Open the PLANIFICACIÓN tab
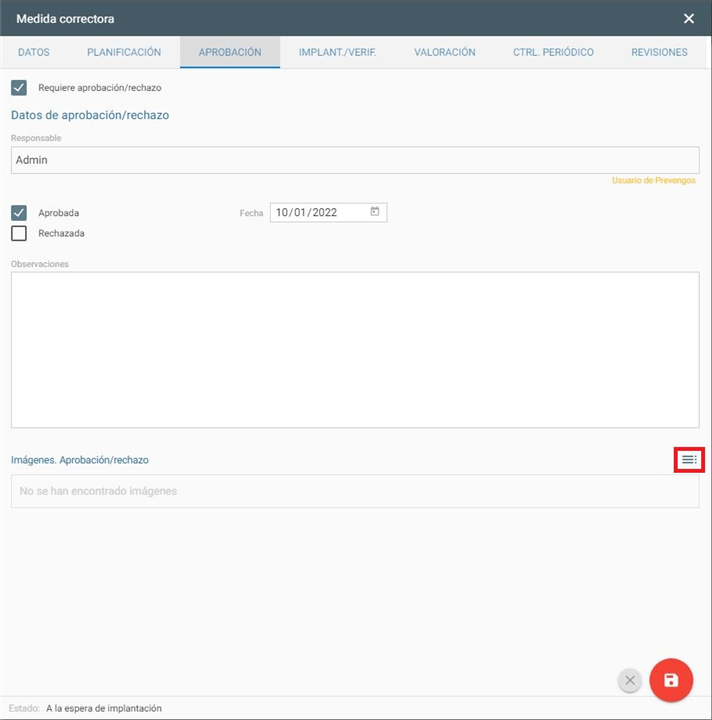 [x=124, y=52]
